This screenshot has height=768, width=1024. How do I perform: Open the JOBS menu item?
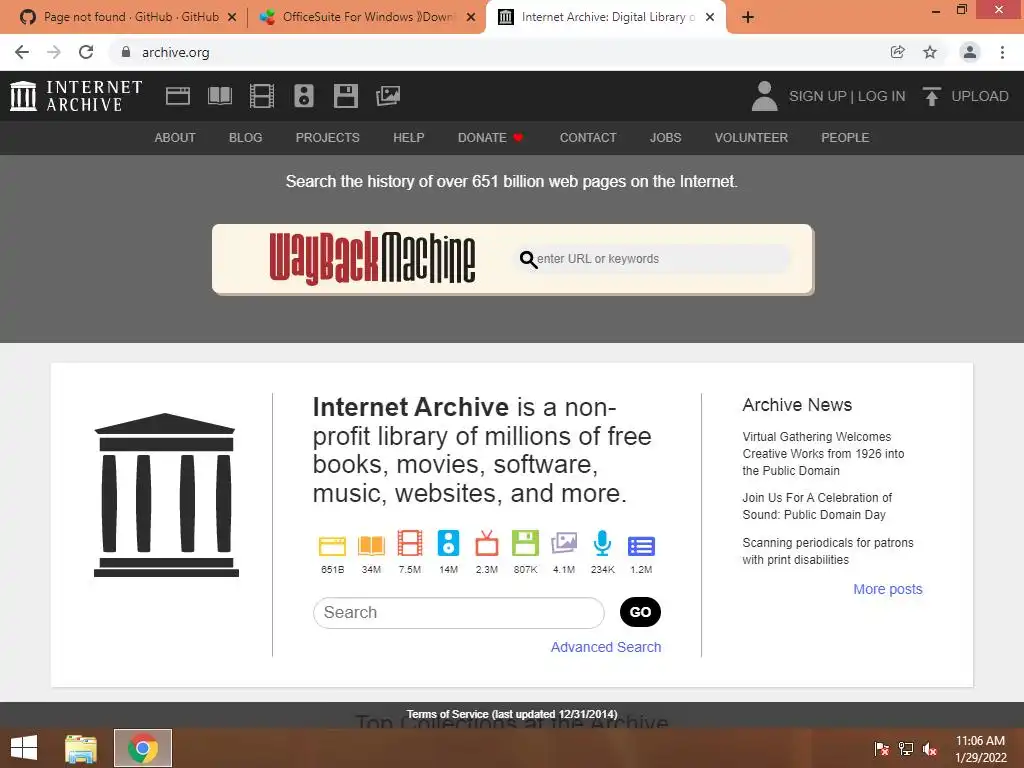665,138
